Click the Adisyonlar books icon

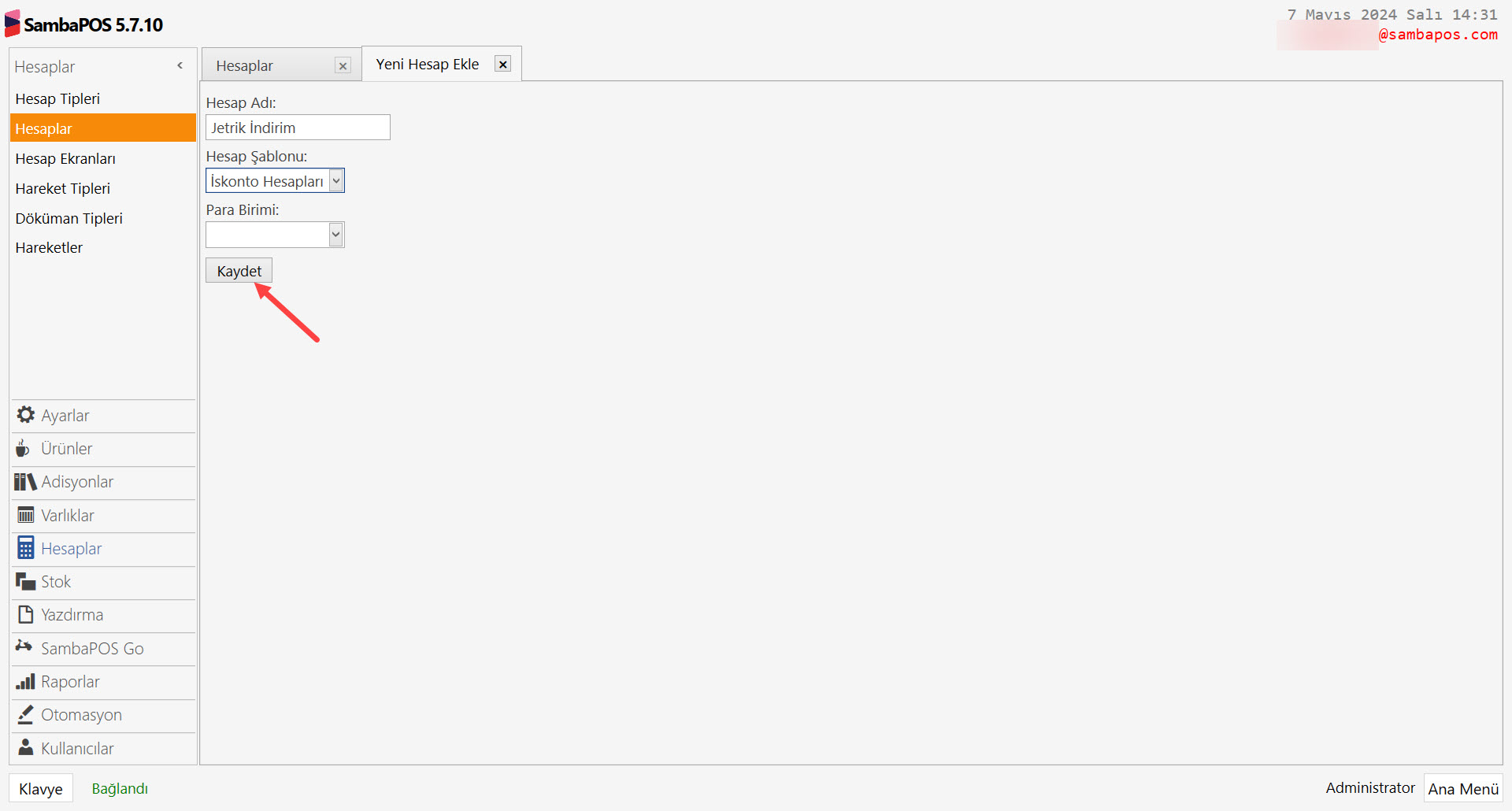click(25, 482)
